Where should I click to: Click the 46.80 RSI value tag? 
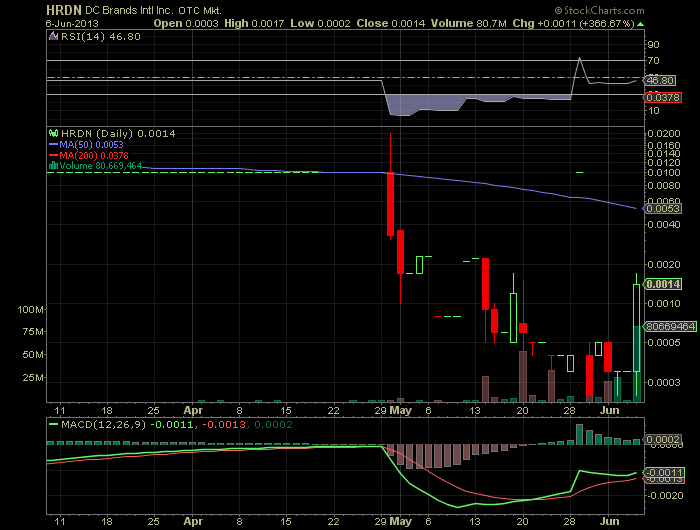660,81
